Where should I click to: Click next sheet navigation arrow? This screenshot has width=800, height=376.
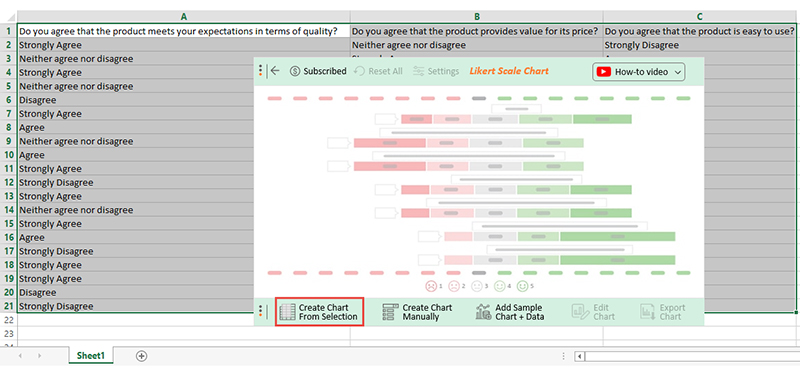[x=39, y=356]
